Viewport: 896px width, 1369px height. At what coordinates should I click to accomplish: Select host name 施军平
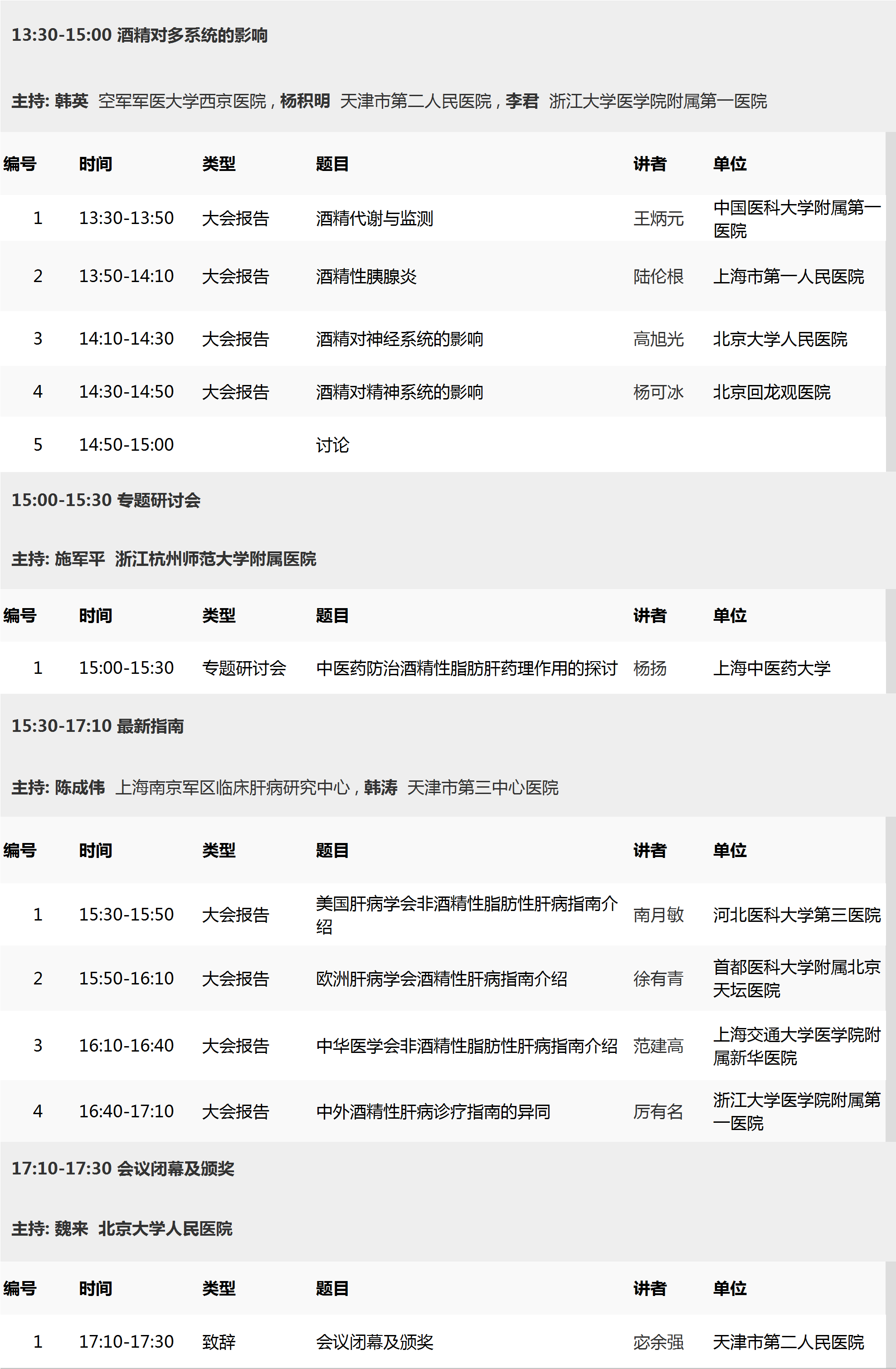click(80, 559)
